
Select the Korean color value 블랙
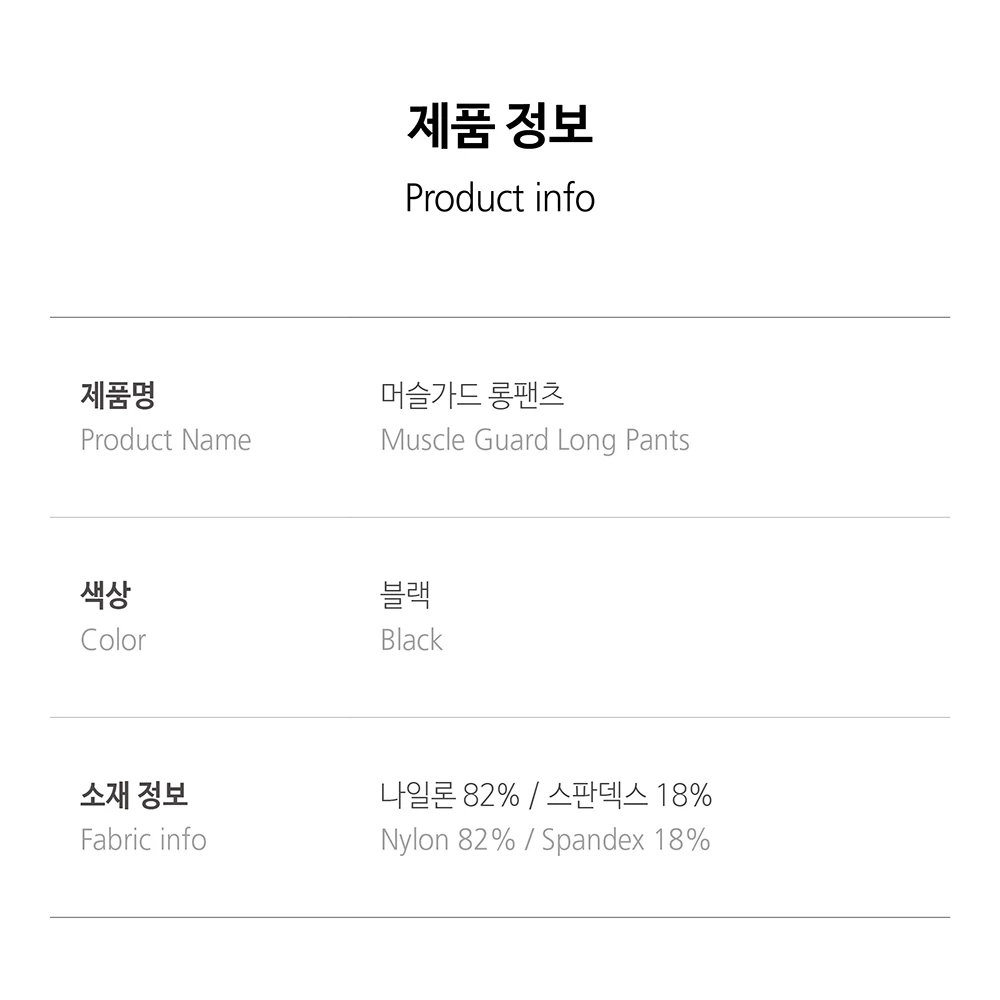[x=406, y=596]
